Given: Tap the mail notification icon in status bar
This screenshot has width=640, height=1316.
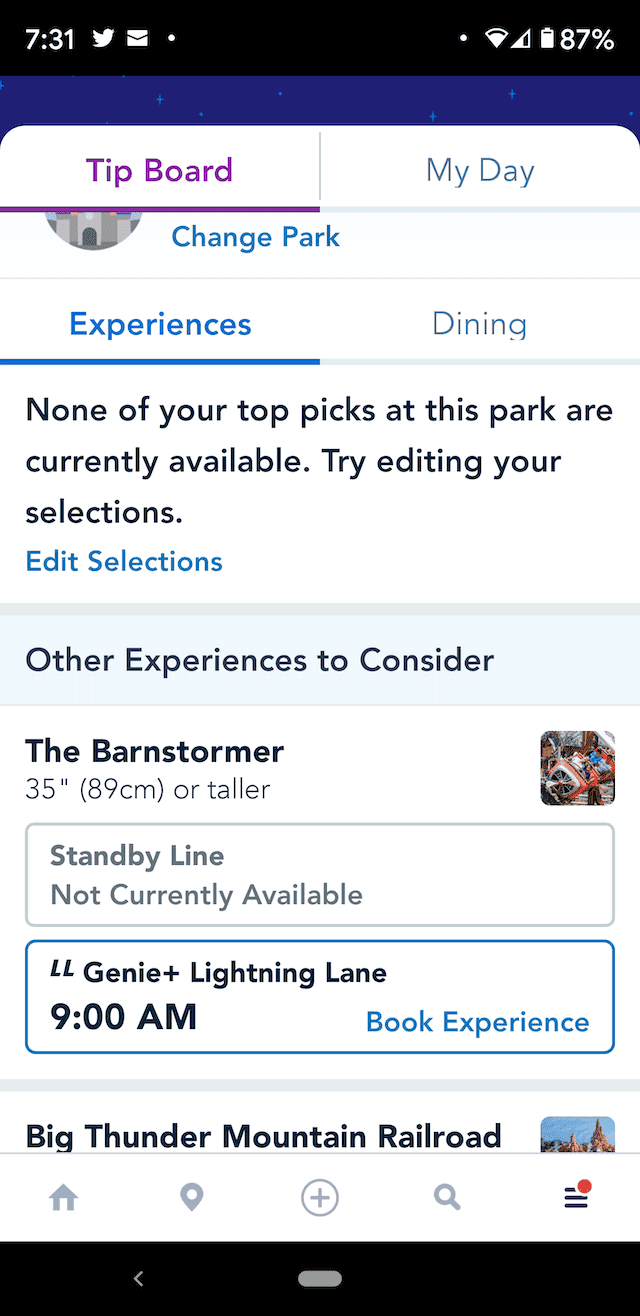Looking at the screenshot, I should tap(137, 38).
